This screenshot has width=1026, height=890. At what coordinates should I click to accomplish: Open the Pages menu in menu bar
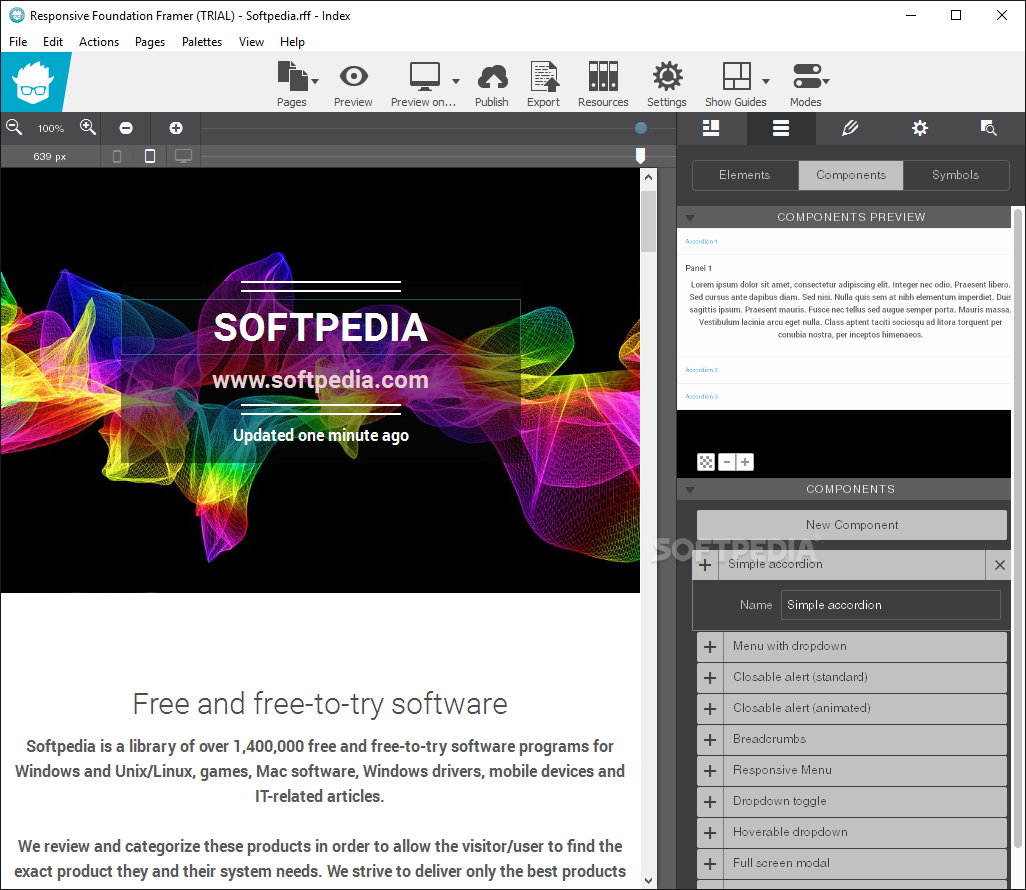[150, 42]
